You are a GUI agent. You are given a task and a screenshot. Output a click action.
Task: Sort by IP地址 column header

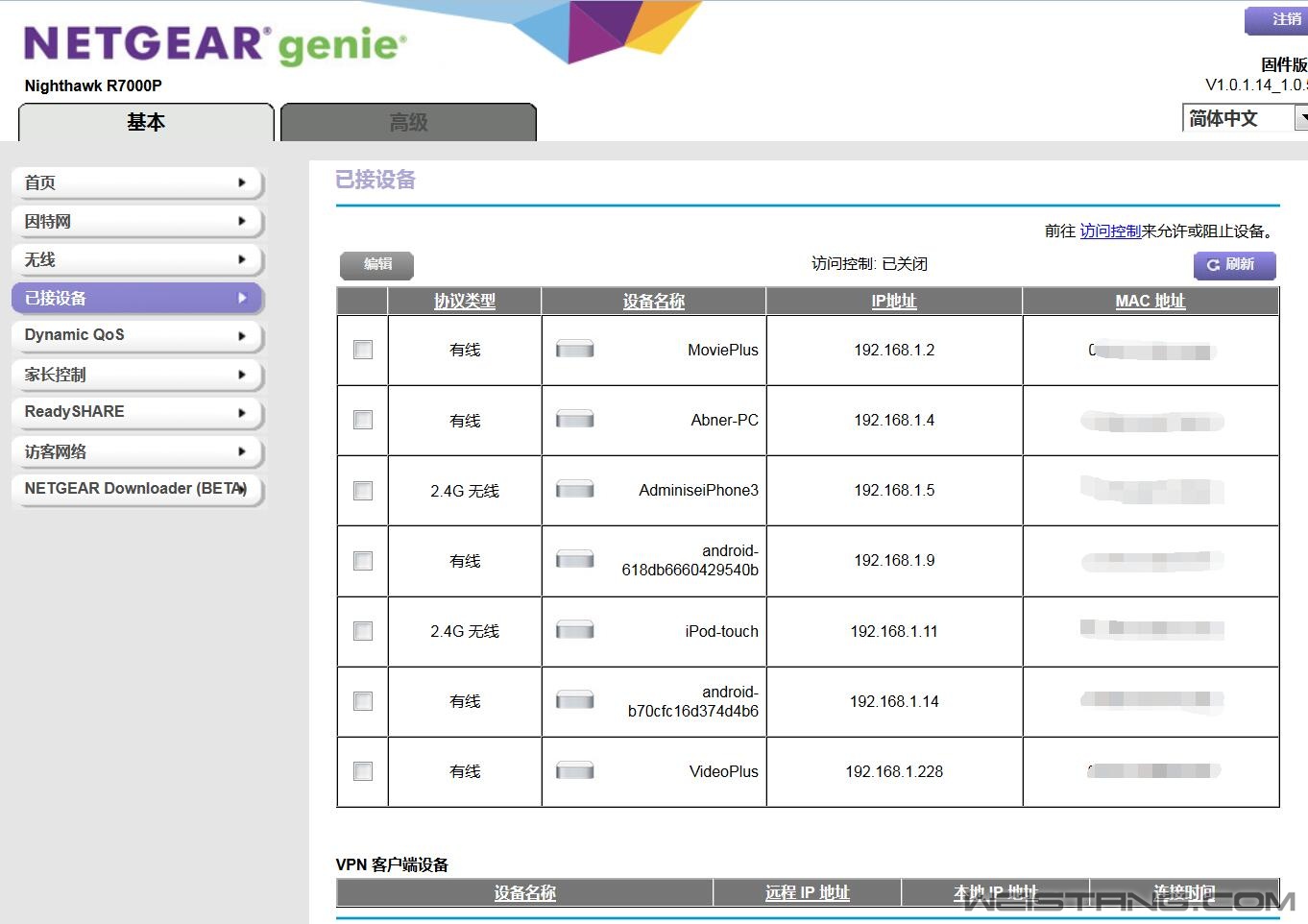click(894, 301)
